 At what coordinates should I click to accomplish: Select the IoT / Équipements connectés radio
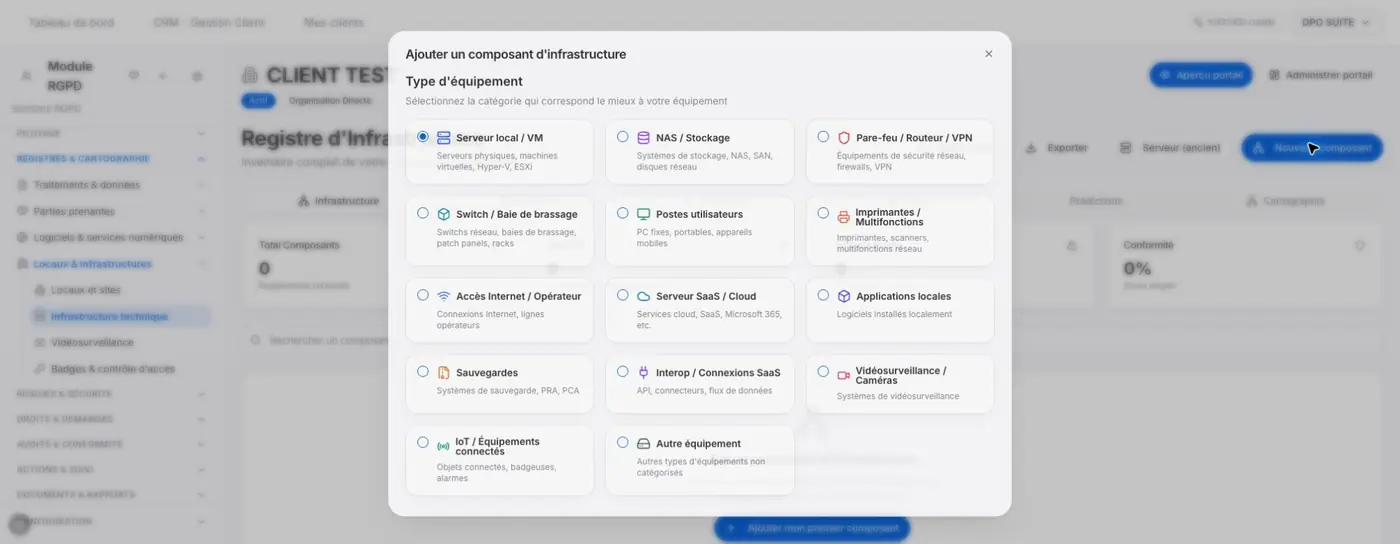coord(423,442)
